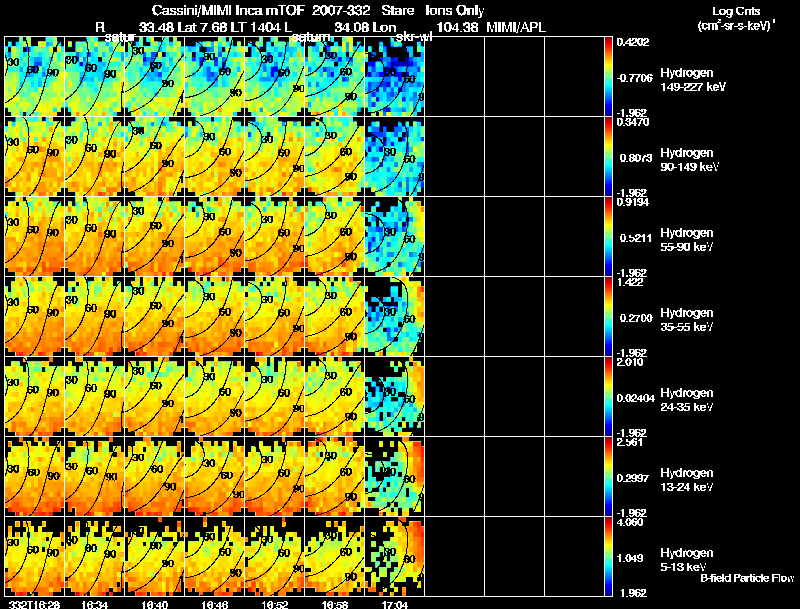This screenshot has width=800, height=609.
Task: Click the '0.4202' color bar maximum
Action: coord(633,42)
